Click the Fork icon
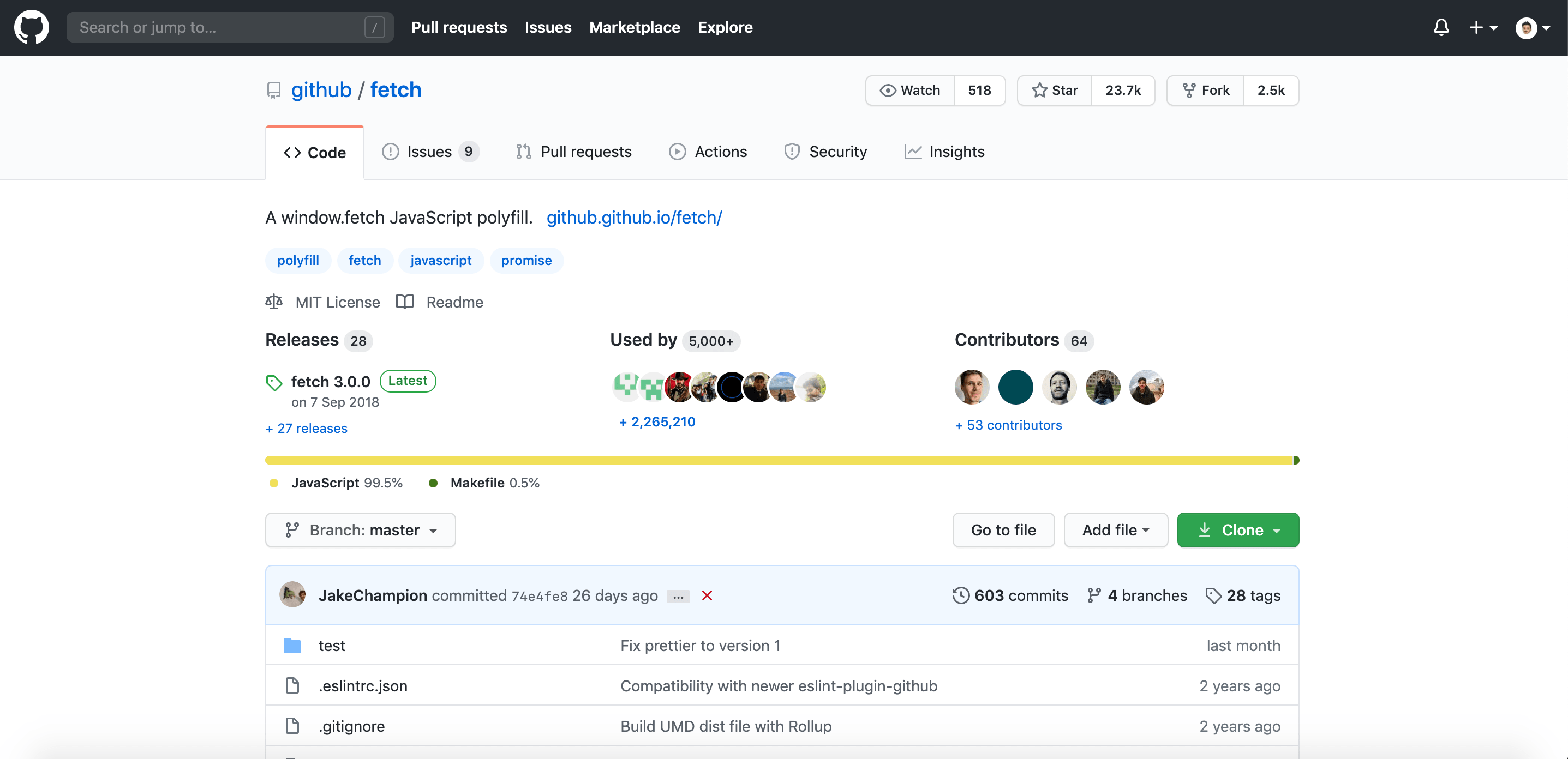Image resolution: width=1568 pixels, height=759 pixels. 1190,90
